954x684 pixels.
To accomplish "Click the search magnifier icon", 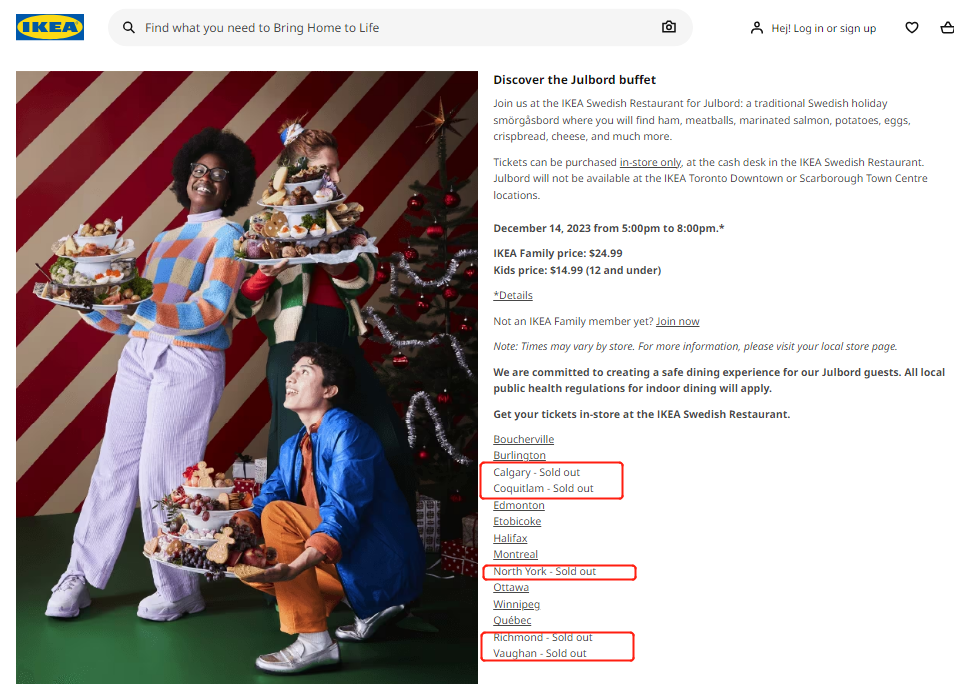I will pyautogui.click(x=128, y=27).
